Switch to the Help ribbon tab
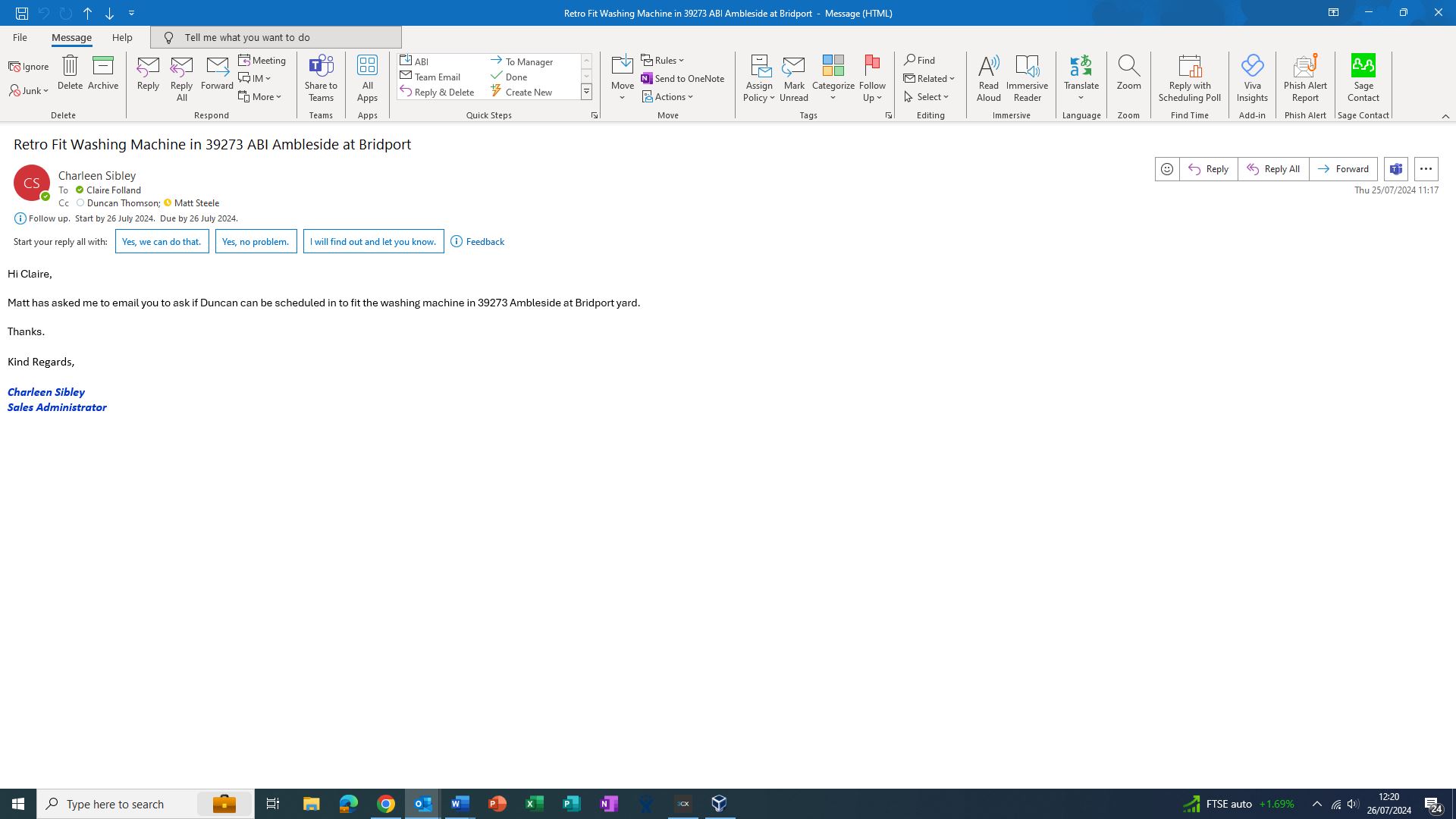Screen dimensions: 1456x819 [122, 37]
